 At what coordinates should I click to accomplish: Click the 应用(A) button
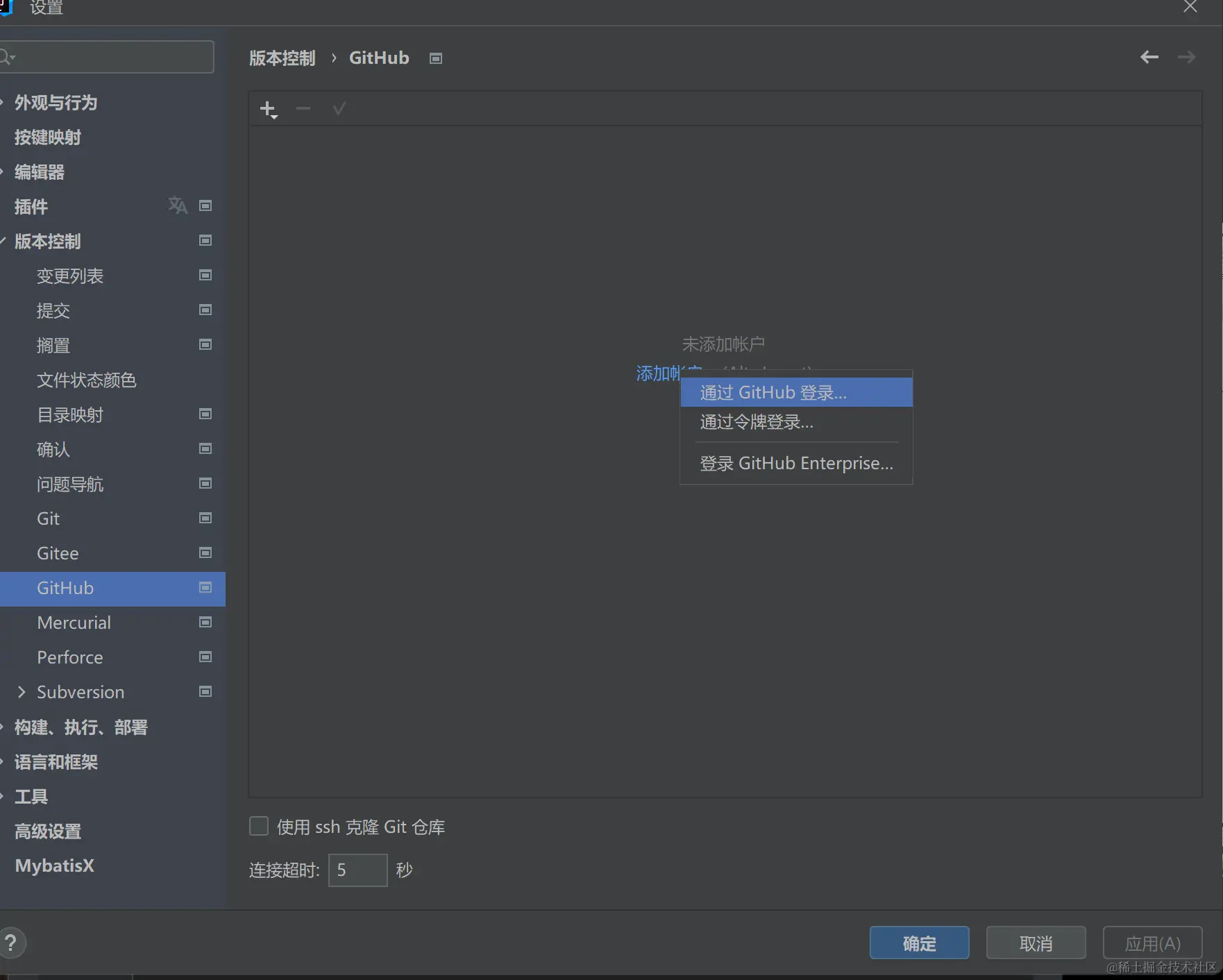(x=1152, y=943)
